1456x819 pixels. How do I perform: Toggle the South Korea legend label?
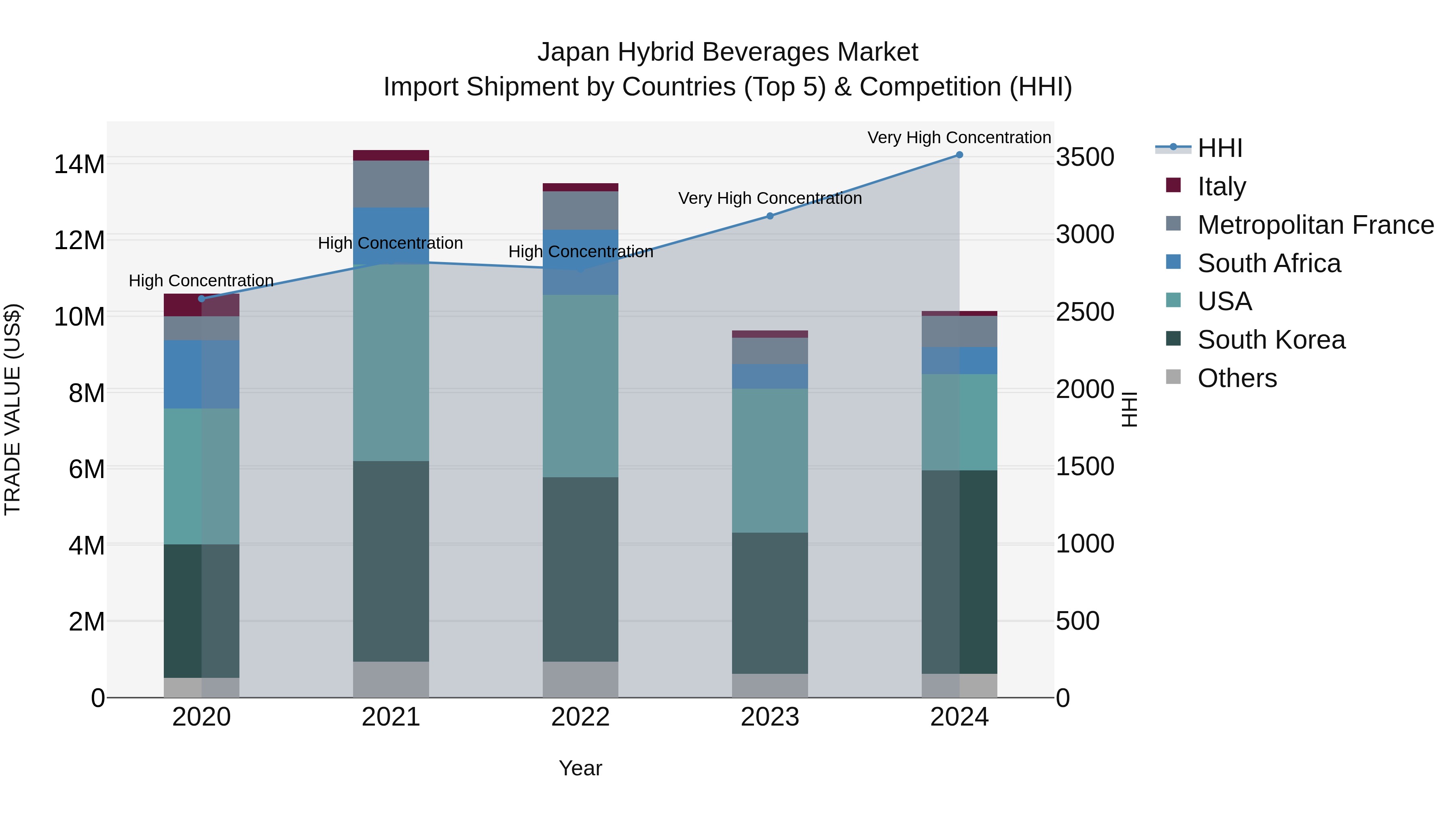[1272, 340]
